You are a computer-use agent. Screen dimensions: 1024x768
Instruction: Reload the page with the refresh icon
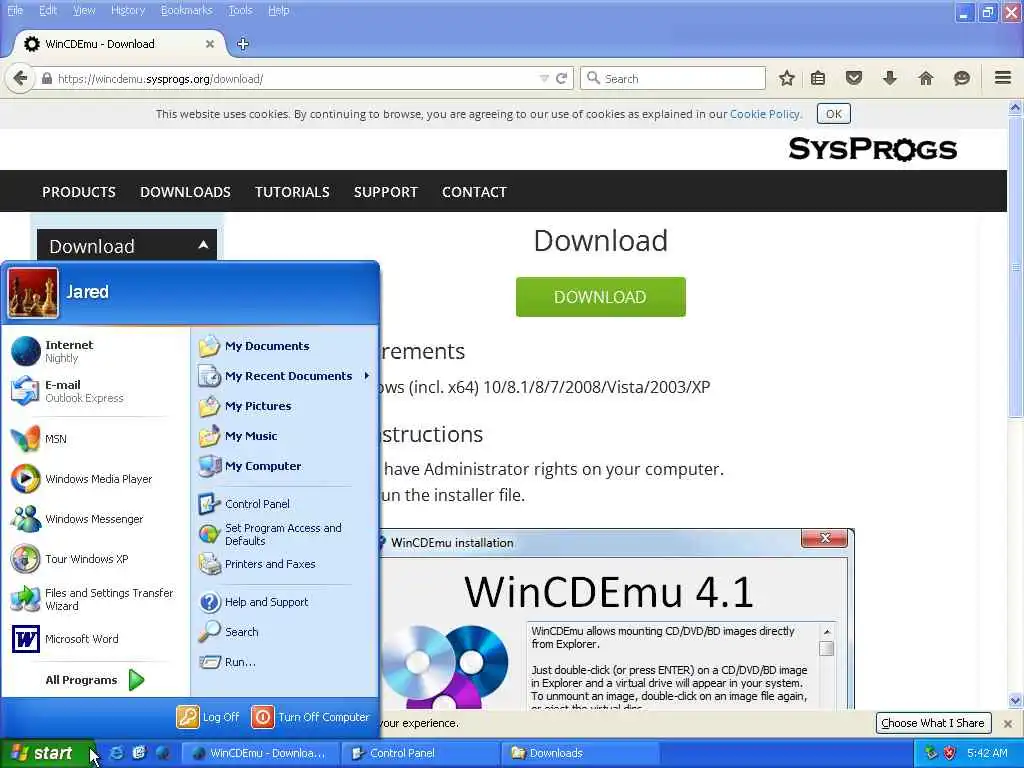coord(561,78)
